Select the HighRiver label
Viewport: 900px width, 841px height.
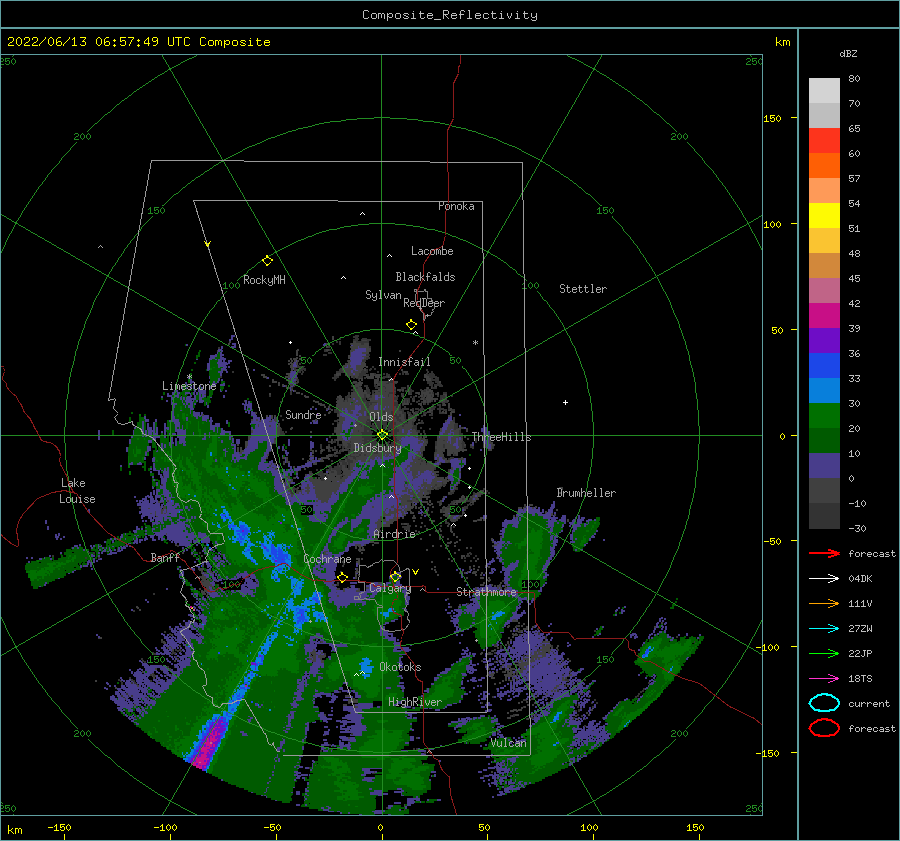point(415,702)
